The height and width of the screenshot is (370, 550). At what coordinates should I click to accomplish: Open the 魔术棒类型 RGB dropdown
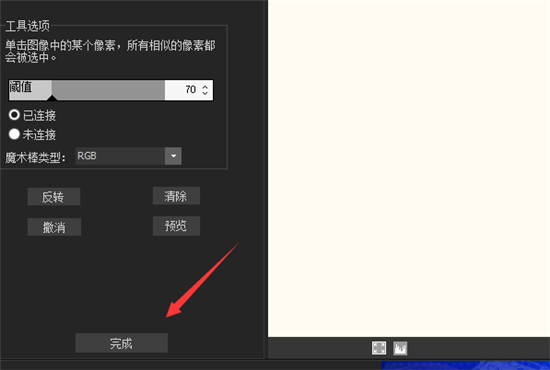click(x=128, y=156)
